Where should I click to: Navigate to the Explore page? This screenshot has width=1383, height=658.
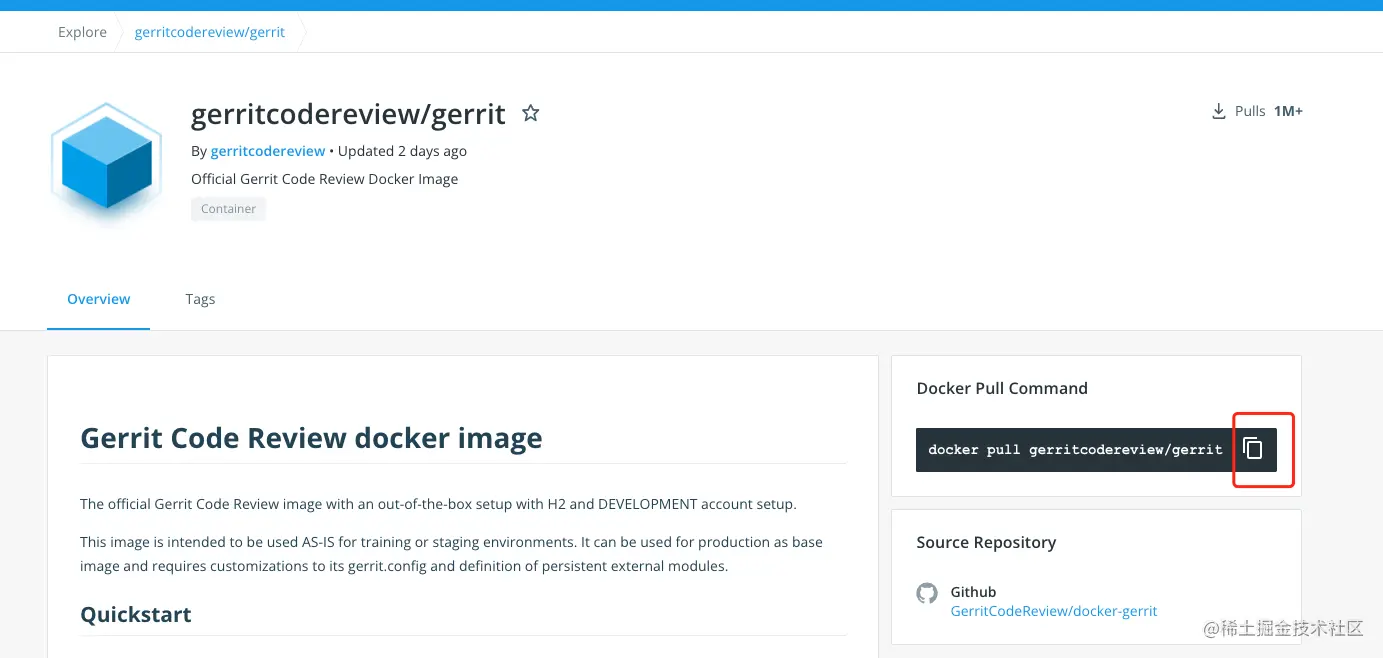point(82,31)
